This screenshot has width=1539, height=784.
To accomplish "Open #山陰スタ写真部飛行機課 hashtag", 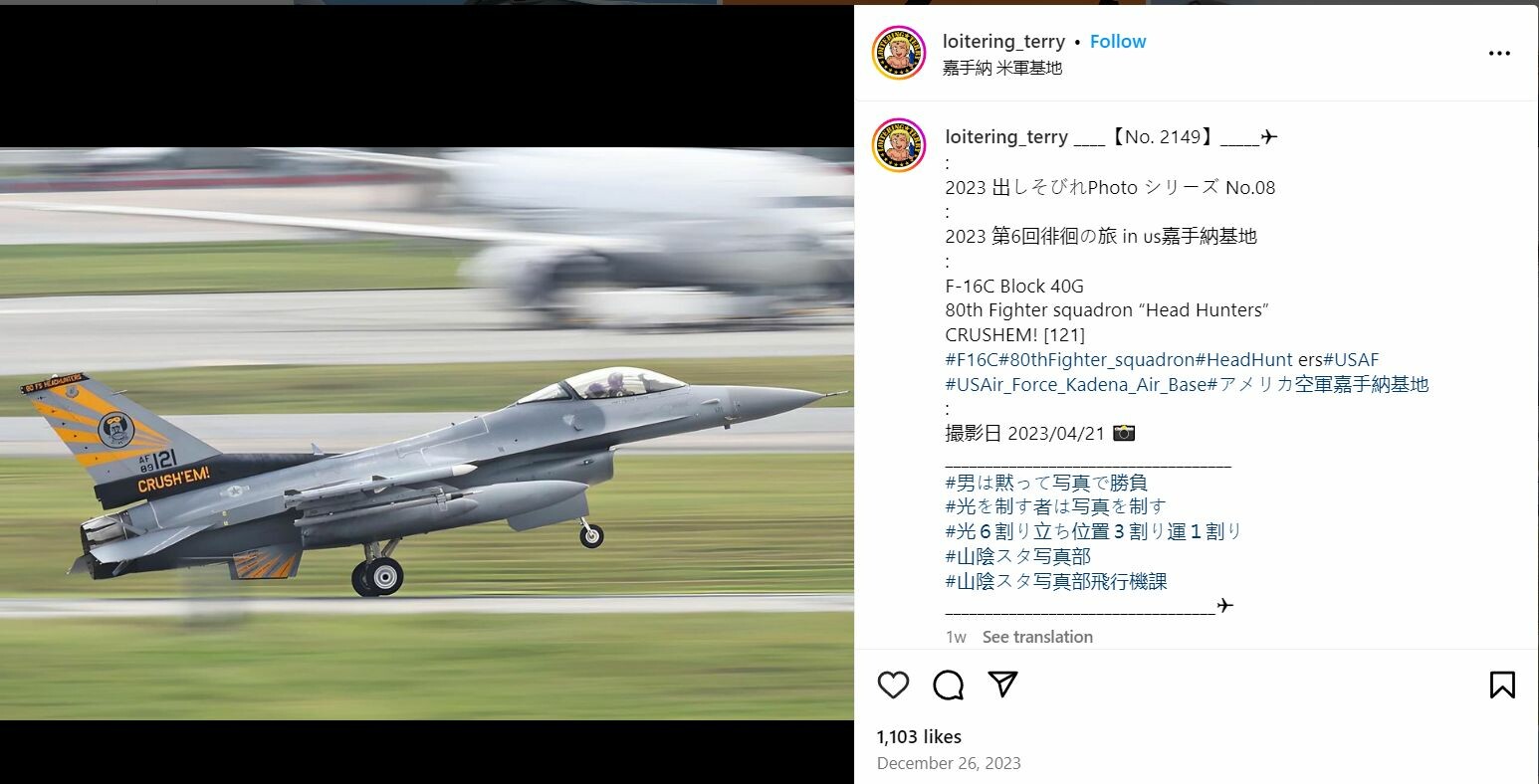I will click(x=1056, y=581).
